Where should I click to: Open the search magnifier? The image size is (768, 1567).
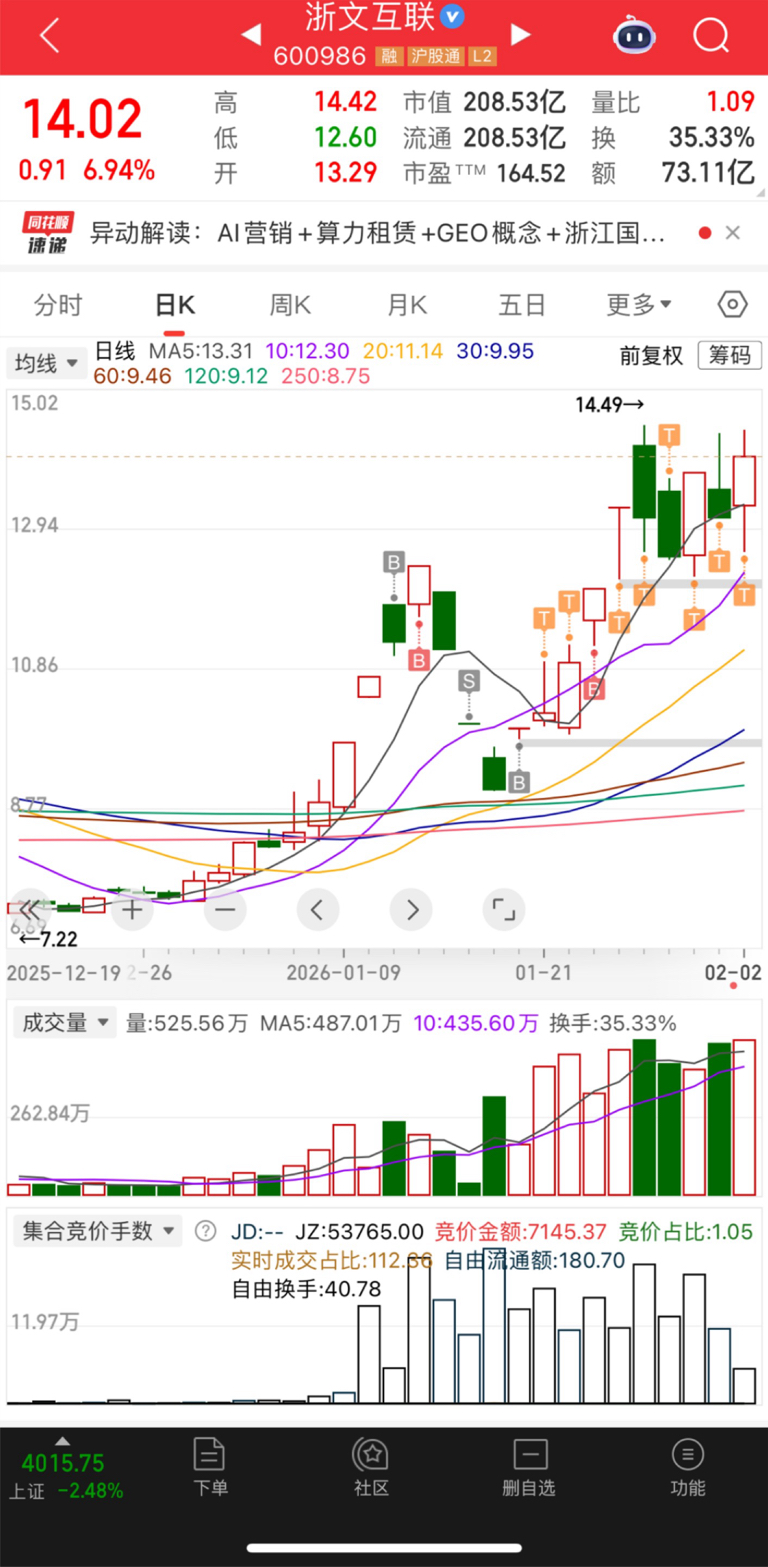point(711,36)
